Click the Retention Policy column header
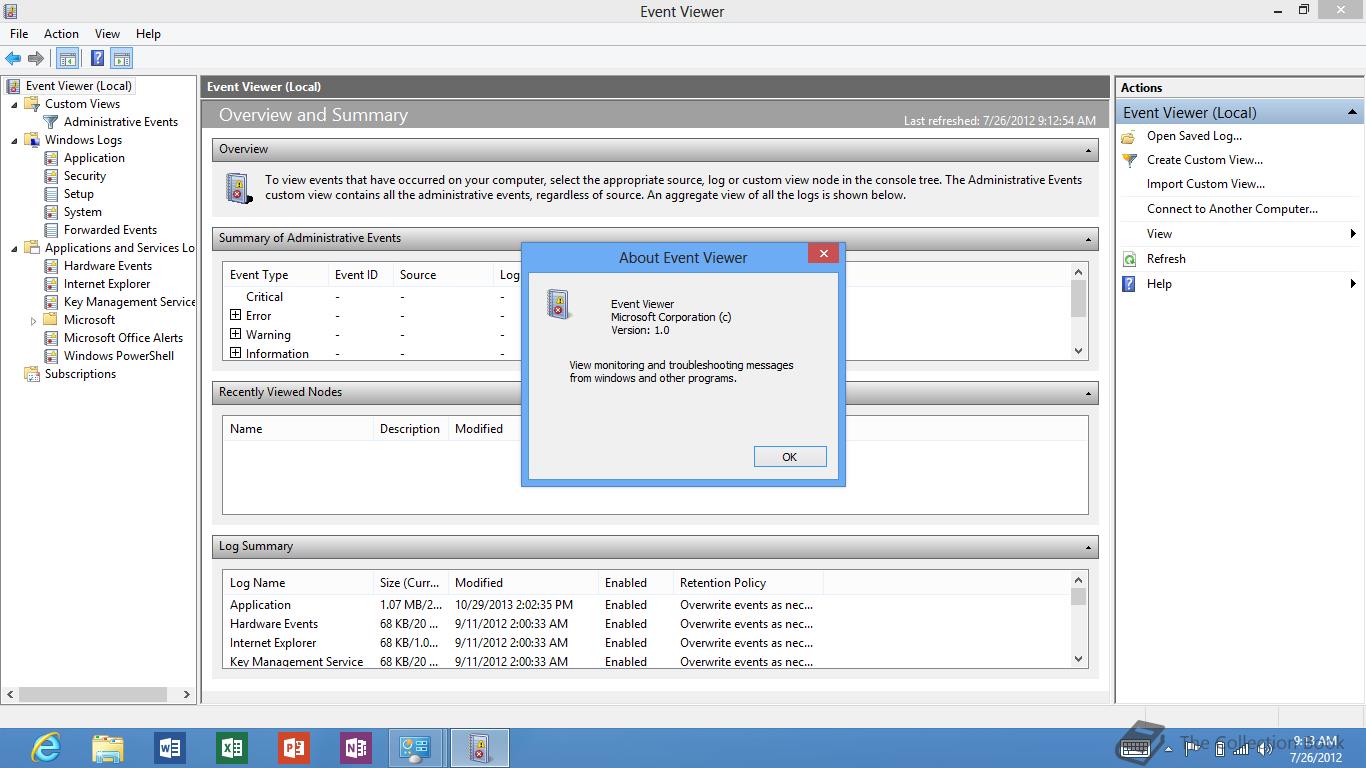This screenshot has height=768, width=1366. (747, 583)
